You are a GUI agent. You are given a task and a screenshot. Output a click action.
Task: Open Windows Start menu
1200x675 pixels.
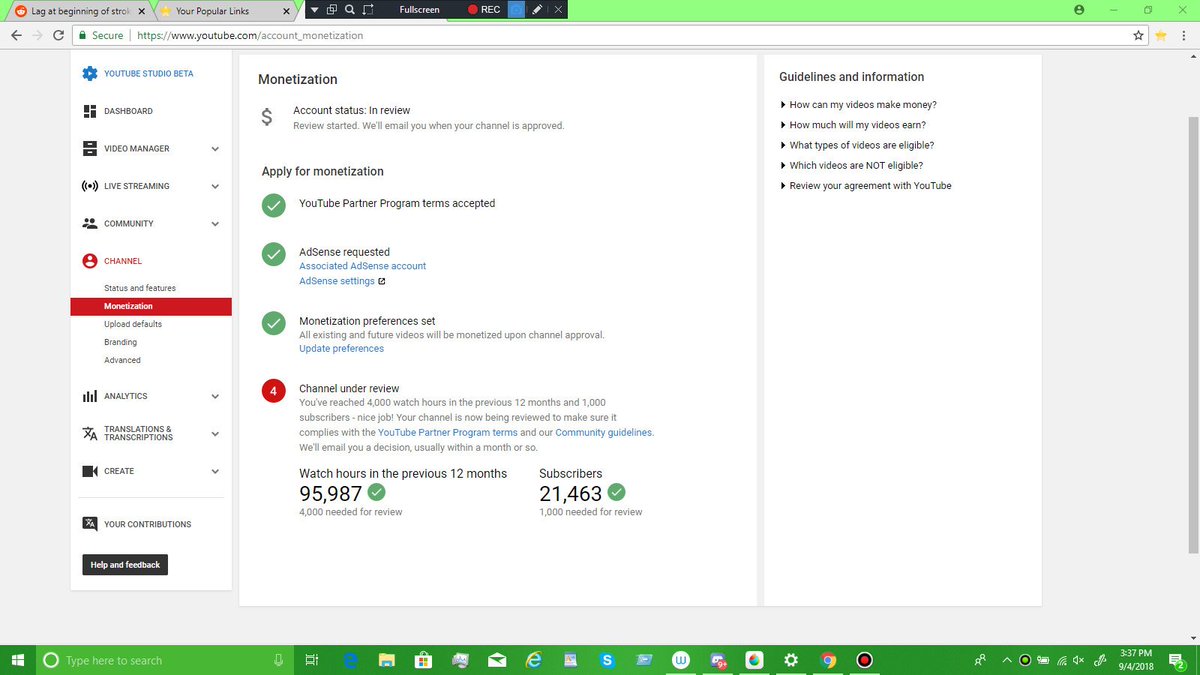[18, 660]
